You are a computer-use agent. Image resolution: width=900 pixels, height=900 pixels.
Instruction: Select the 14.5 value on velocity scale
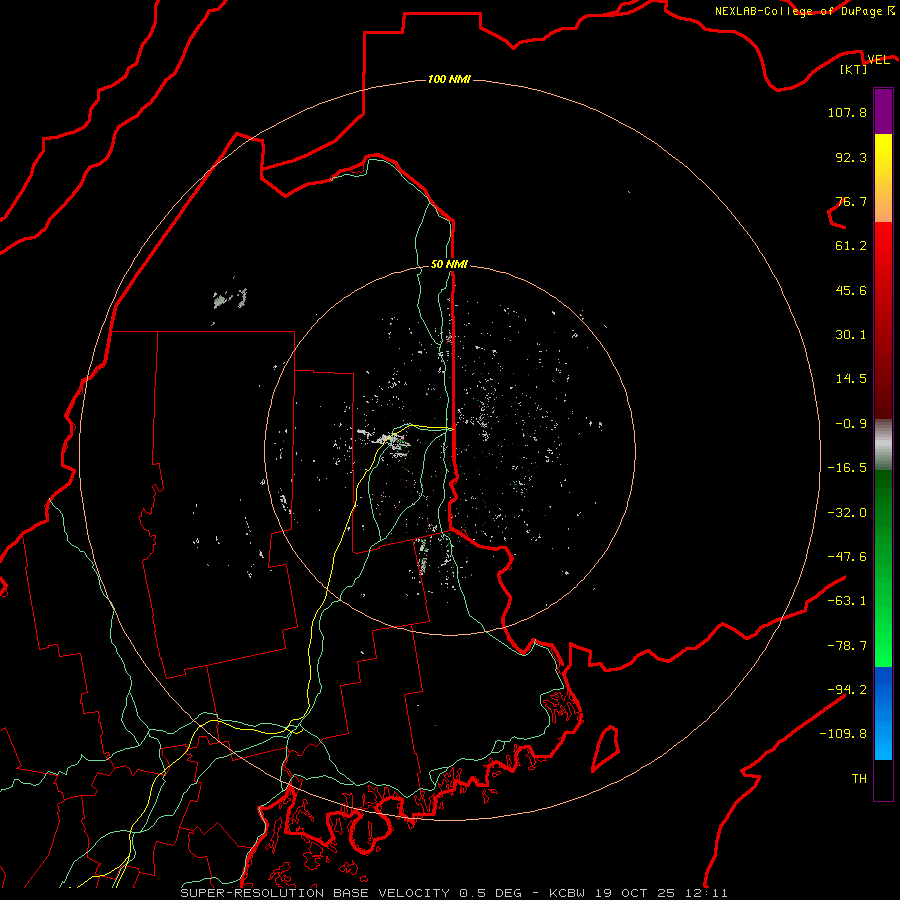point(851,379)
